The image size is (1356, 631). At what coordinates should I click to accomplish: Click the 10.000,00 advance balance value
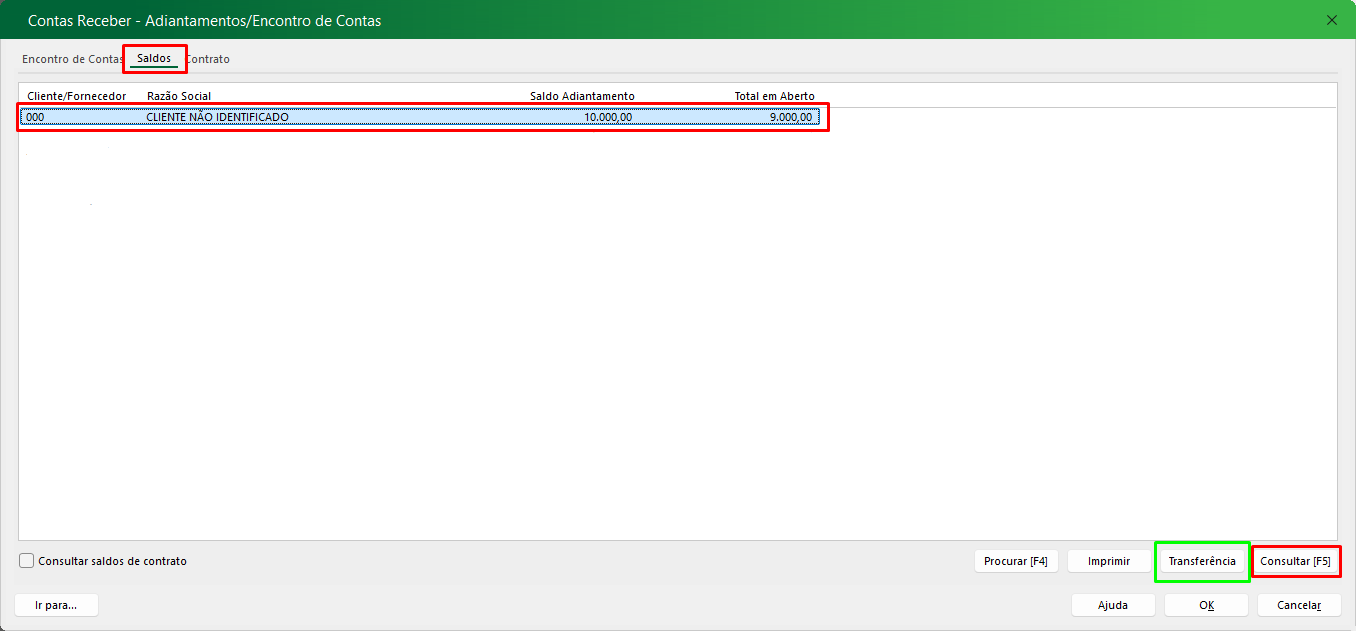coord(608,117)
